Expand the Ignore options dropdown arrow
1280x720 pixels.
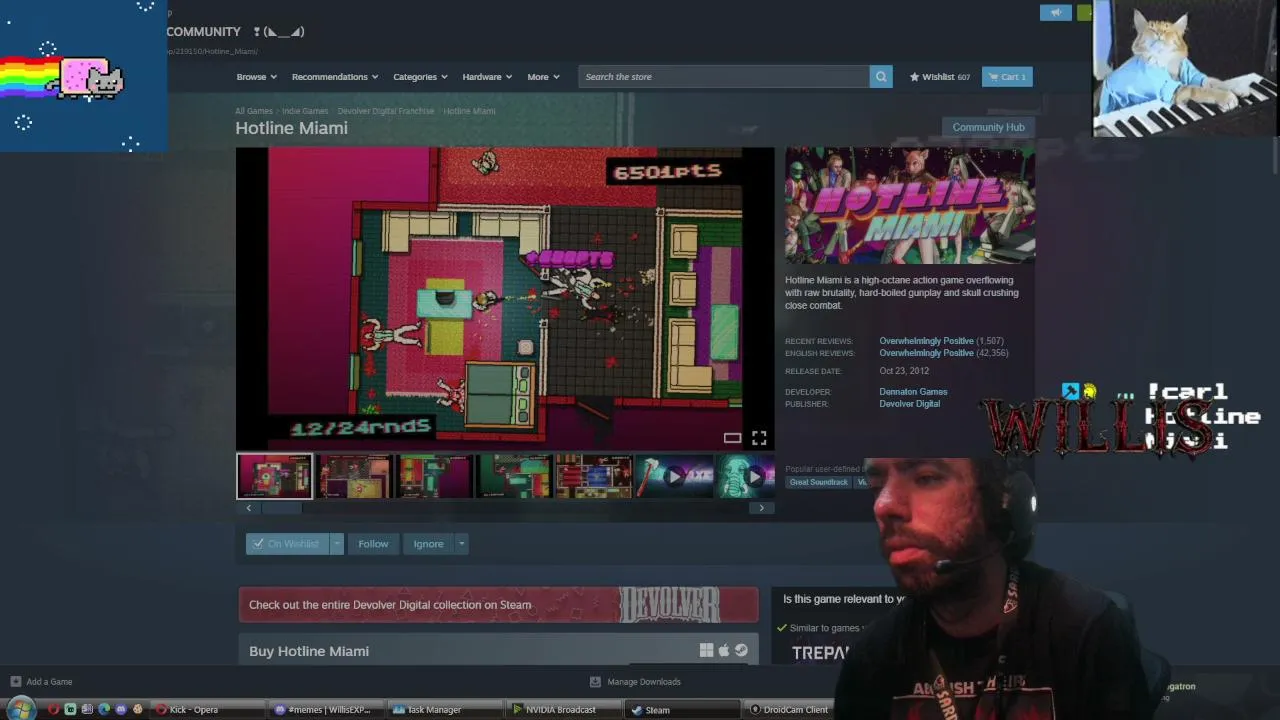pyautogui.click(x=461, y=544)
